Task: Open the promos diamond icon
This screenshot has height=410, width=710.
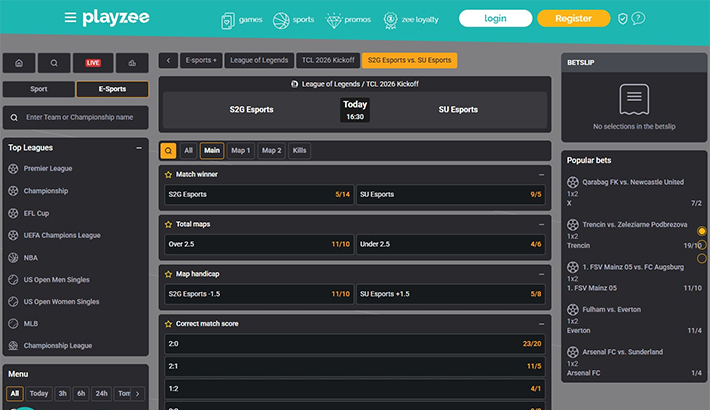Action: pyautogui.click(x=334, y=20)
